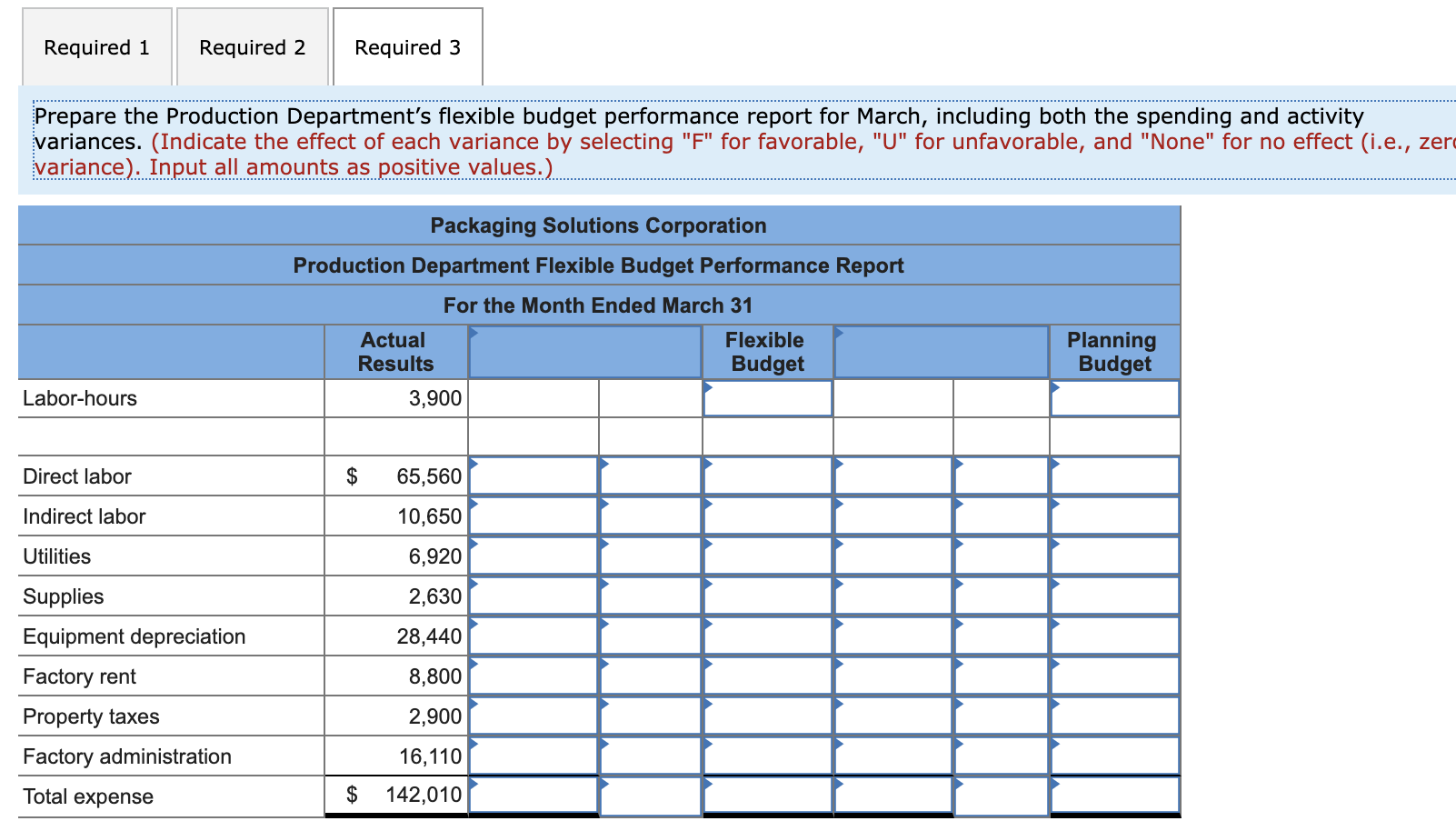Click the Equipment depreciation spending variance amount field

point(534,636)
